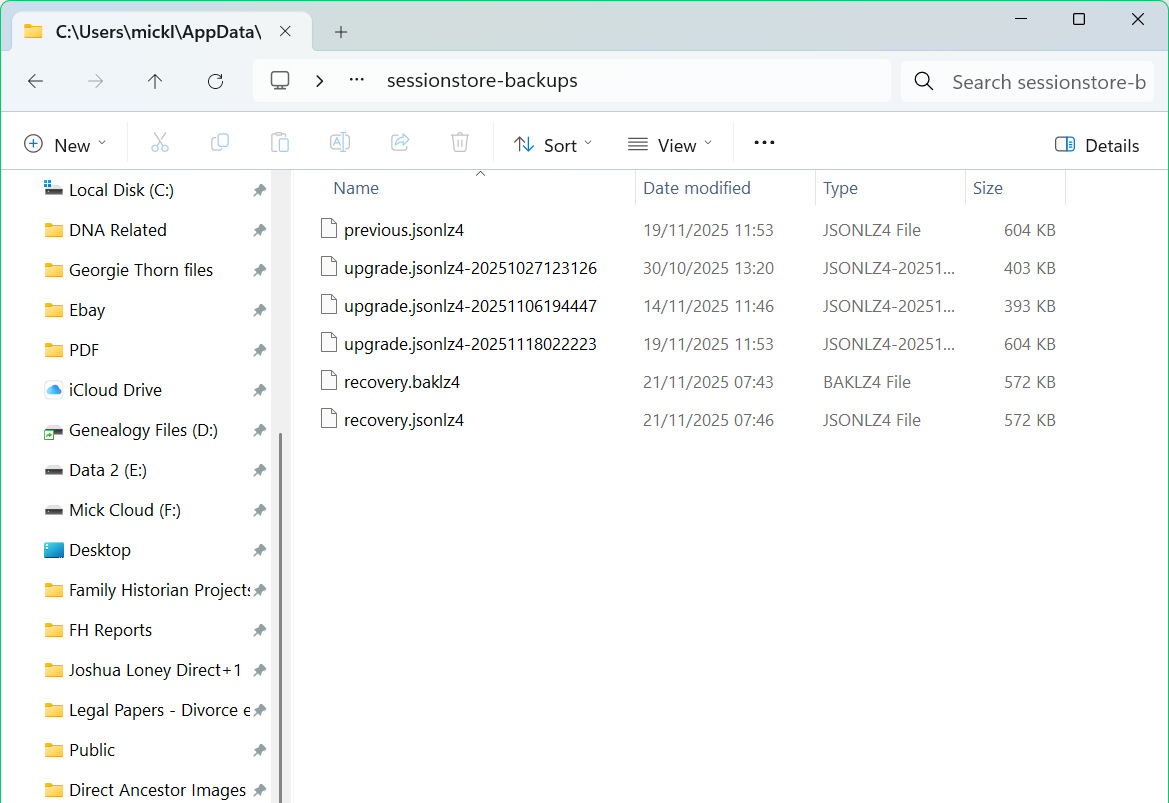This screenshot has width=1169, height=803.
Task: Open the See more options menu
Action: [764, 143]
